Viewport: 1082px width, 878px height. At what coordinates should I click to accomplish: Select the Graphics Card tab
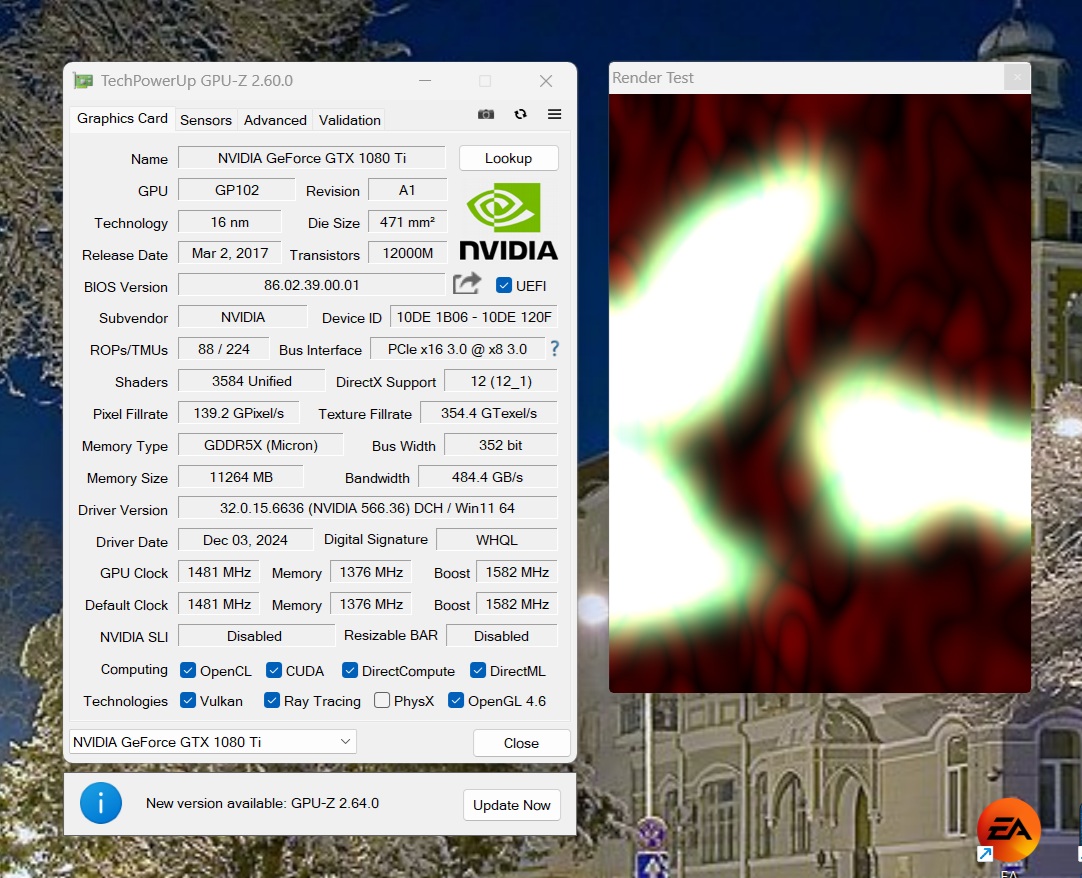click(122, 119)
